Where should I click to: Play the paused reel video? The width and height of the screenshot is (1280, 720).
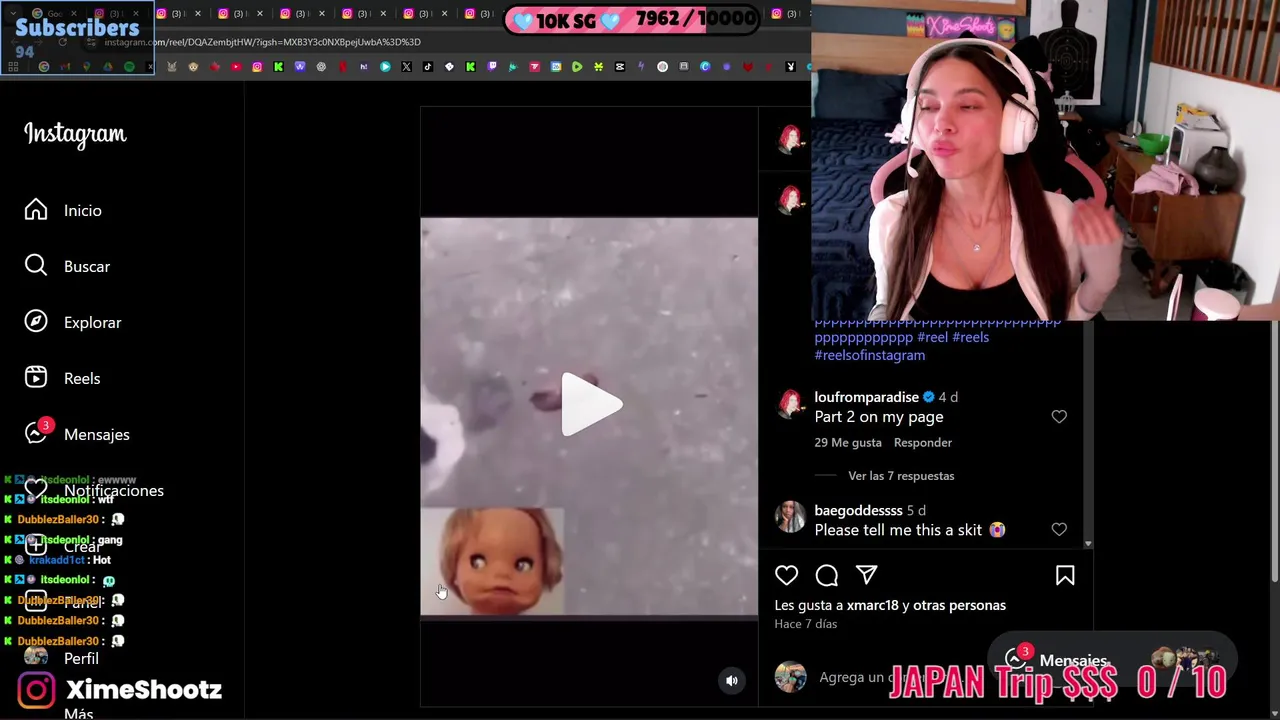(x=590, y=404)
